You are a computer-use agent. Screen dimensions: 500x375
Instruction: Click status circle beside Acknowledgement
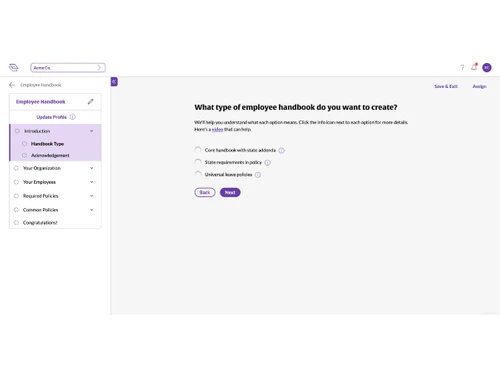pyautogui.click(x=24, y=155)
